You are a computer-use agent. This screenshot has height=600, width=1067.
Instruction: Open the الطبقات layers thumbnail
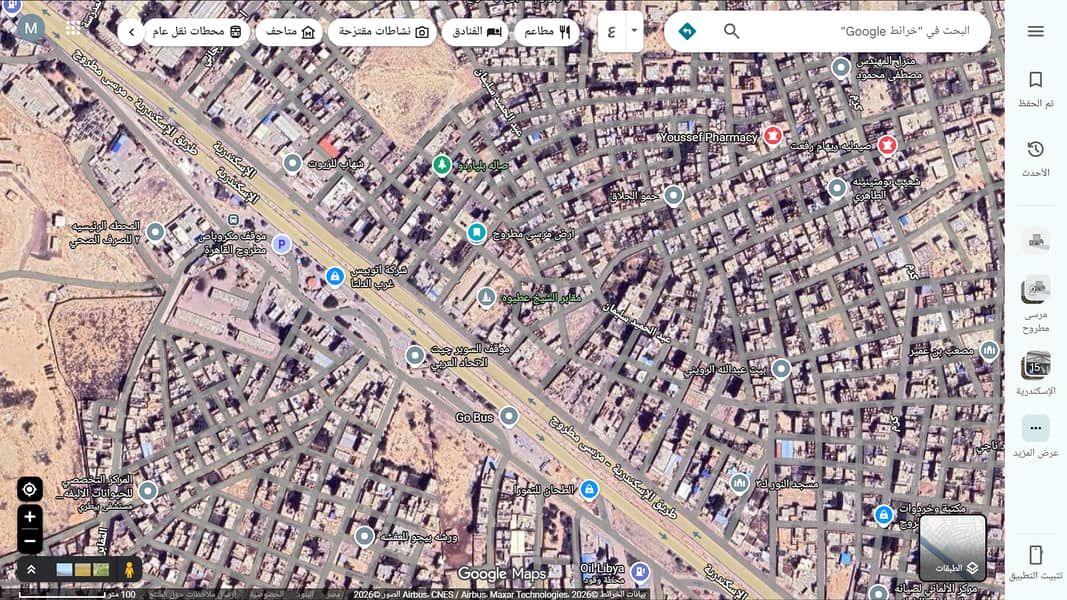tap(953, 547)
